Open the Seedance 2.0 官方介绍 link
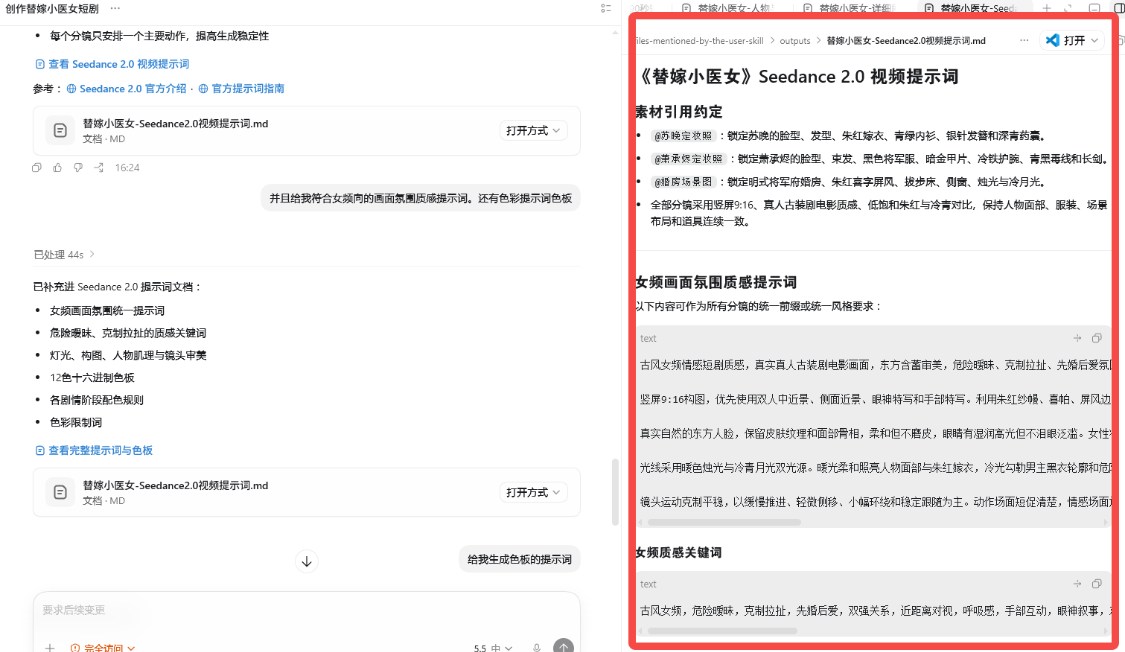This screenshot has height=652, width=1125. (x=126, y=89)
